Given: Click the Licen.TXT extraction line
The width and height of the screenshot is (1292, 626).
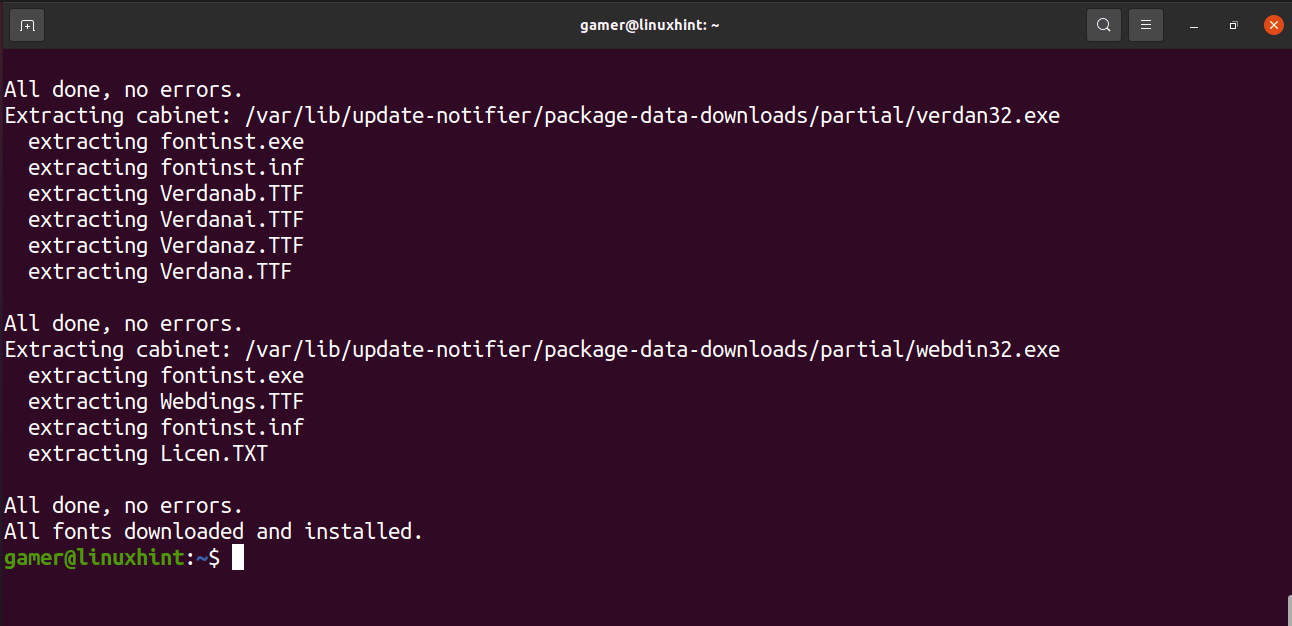Looking at the screenshot, I should tap(147, 454).
